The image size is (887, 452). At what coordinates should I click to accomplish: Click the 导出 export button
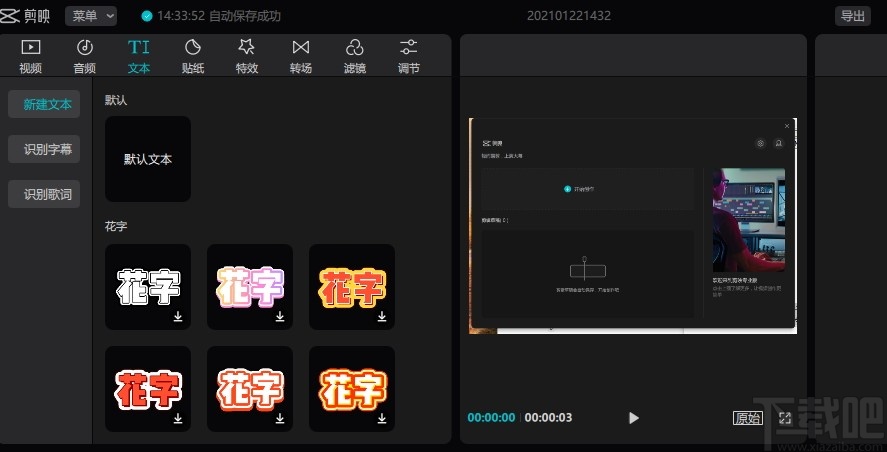coord(852,16)
